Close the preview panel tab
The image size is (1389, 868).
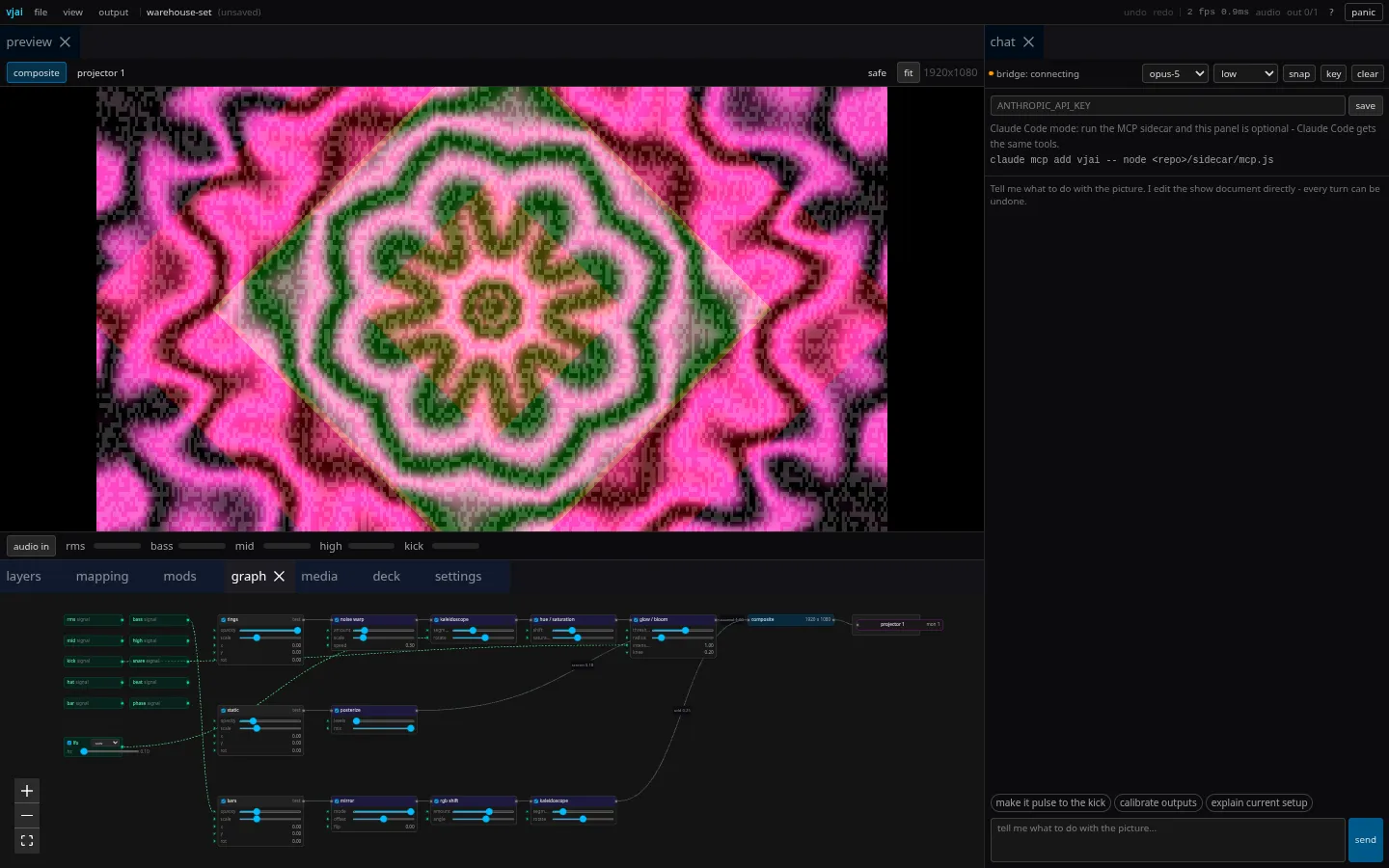[65, 42]
